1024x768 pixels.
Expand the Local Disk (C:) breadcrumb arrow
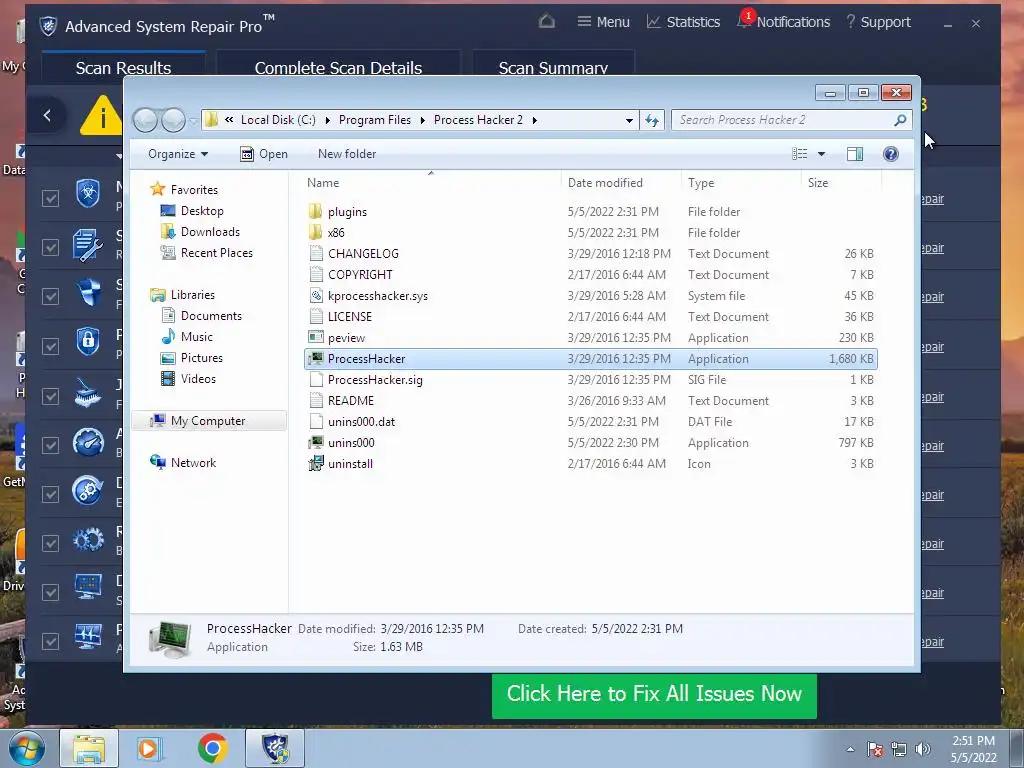tap(327, 120)
